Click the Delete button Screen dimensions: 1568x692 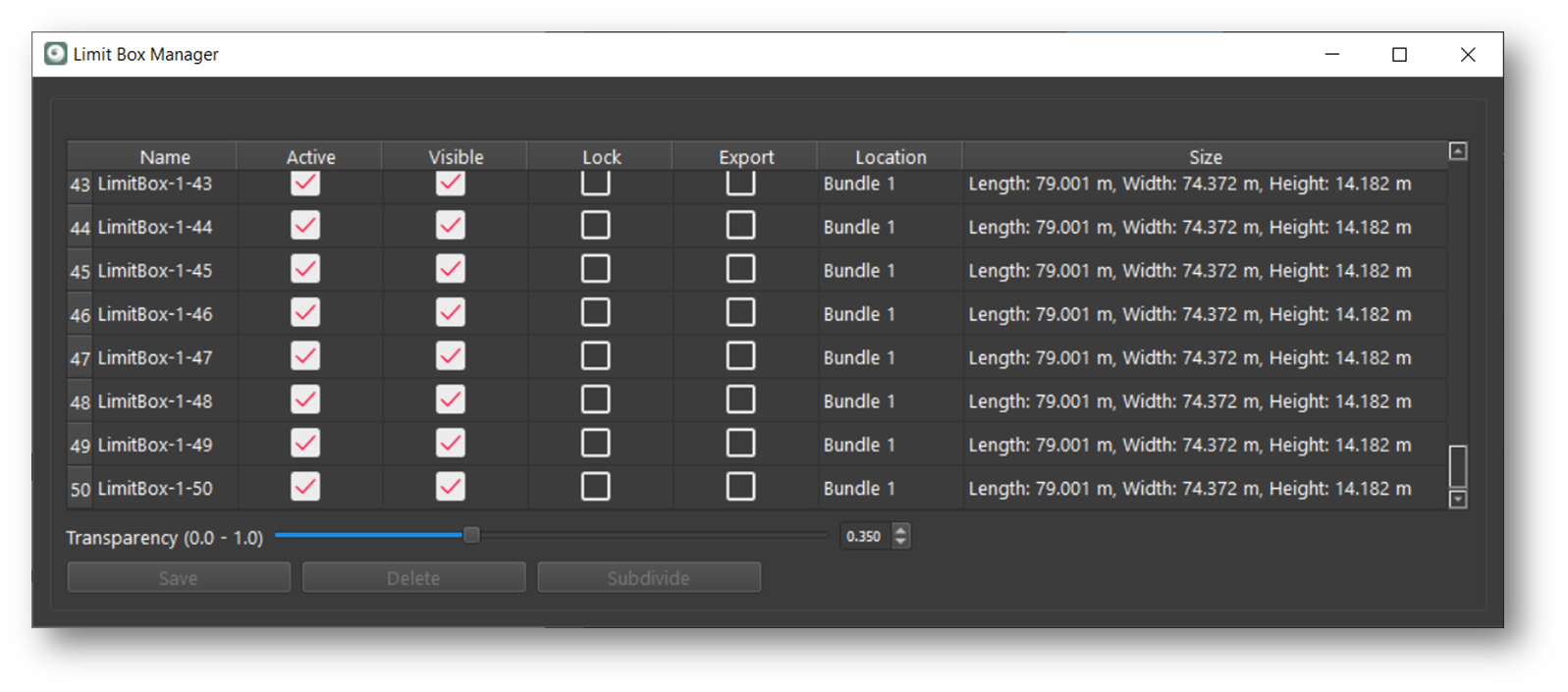(413, 578)
